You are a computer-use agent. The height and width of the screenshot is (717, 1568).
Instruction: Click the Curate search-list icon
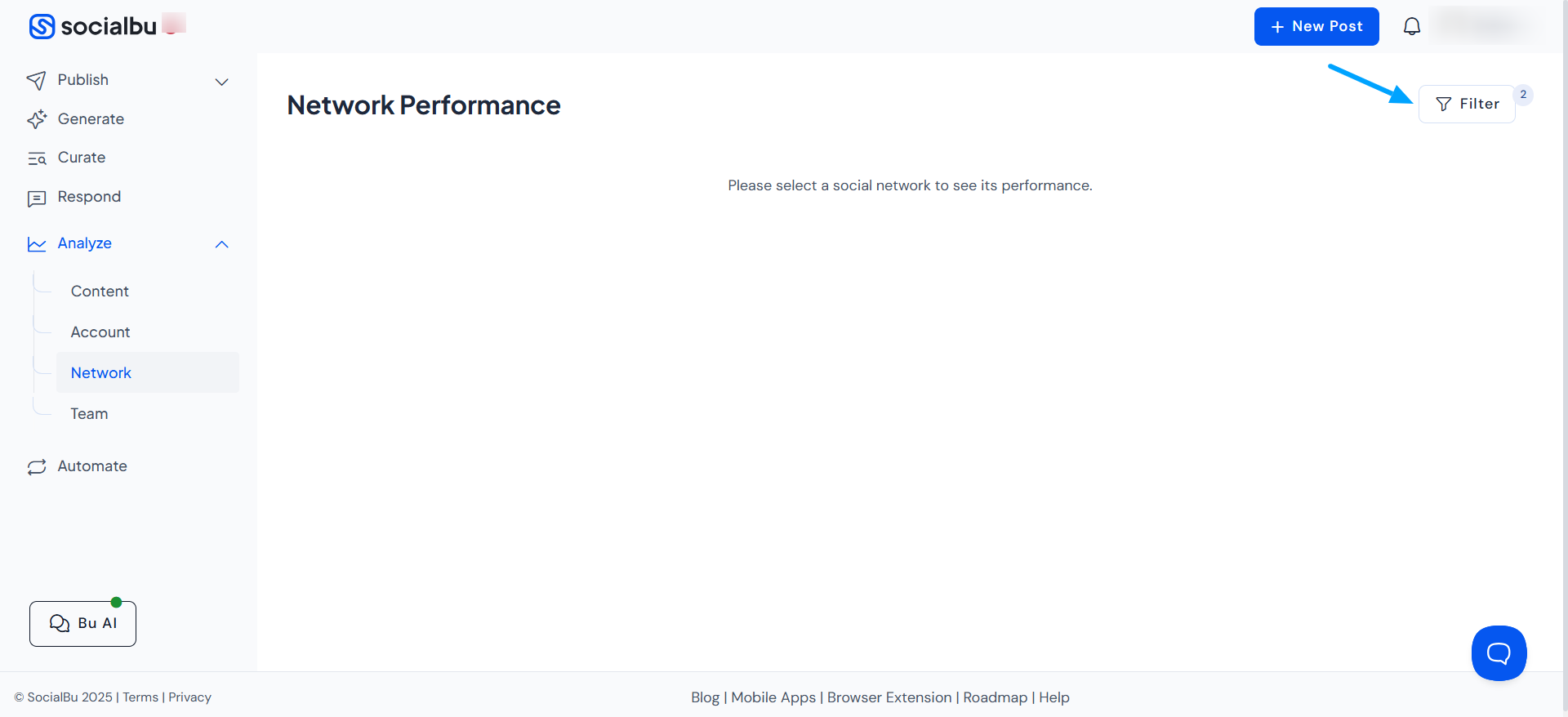click(37, 158)
